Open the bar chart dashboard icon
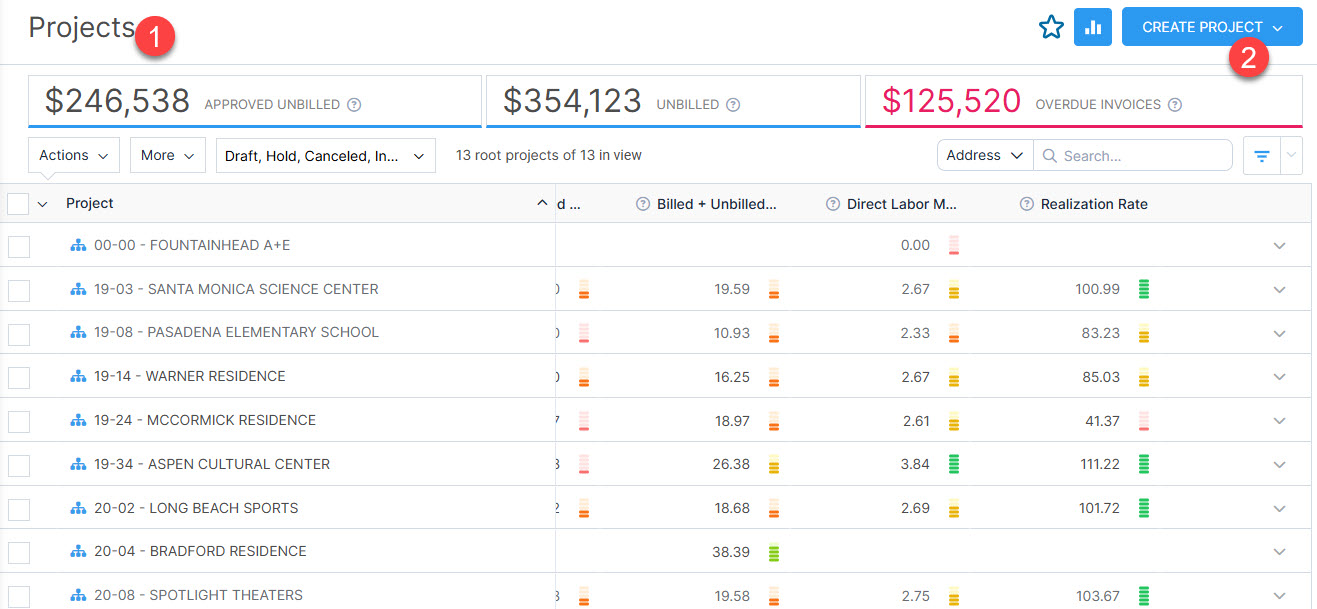Viewport: 1317px width, 609px height. pos(1092,27)
